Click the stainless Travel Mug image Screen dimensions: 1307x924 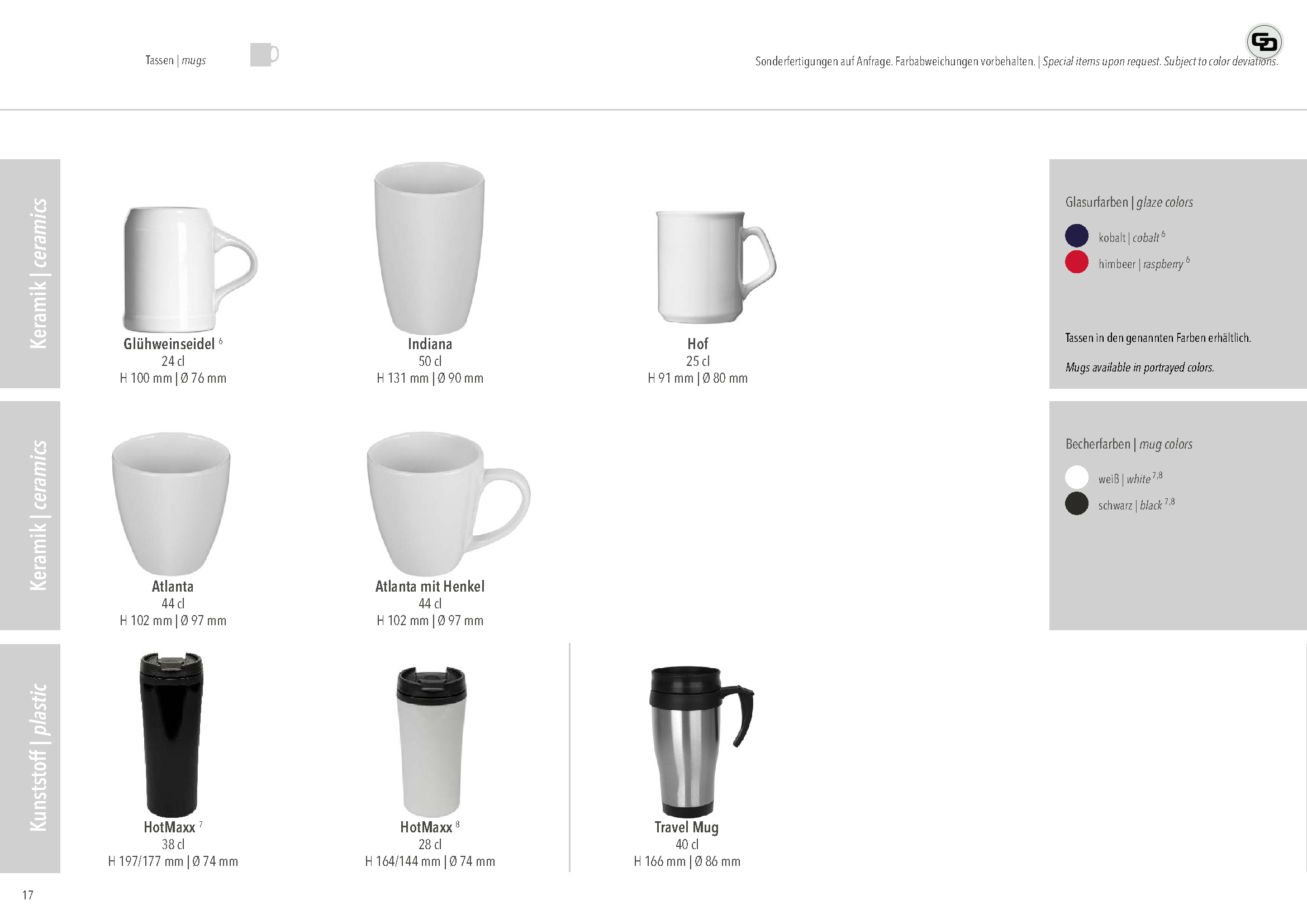(701, 742)
